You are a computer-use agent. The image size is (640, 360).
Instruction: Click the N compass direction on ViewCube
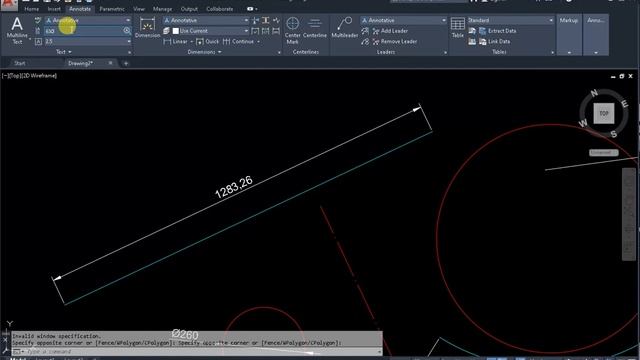click(x=594, y=93)
